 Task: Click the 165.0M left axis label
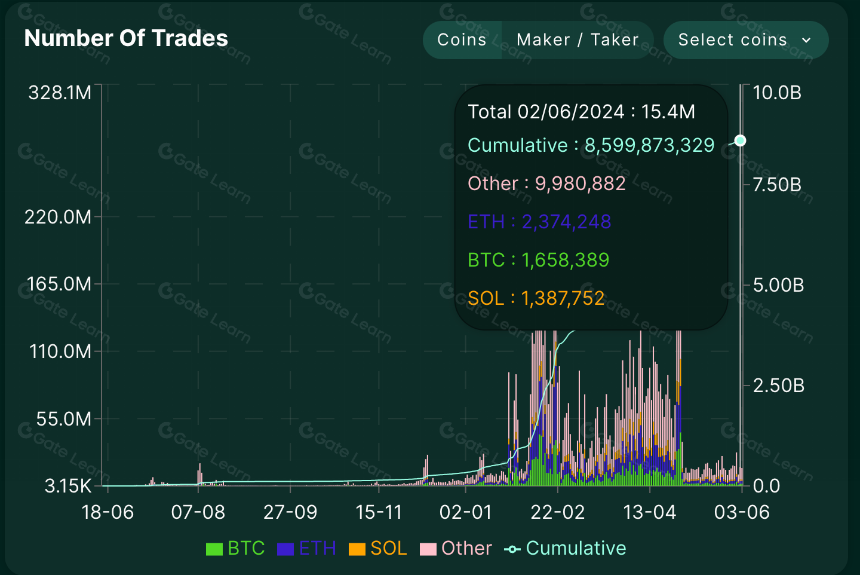59,284
